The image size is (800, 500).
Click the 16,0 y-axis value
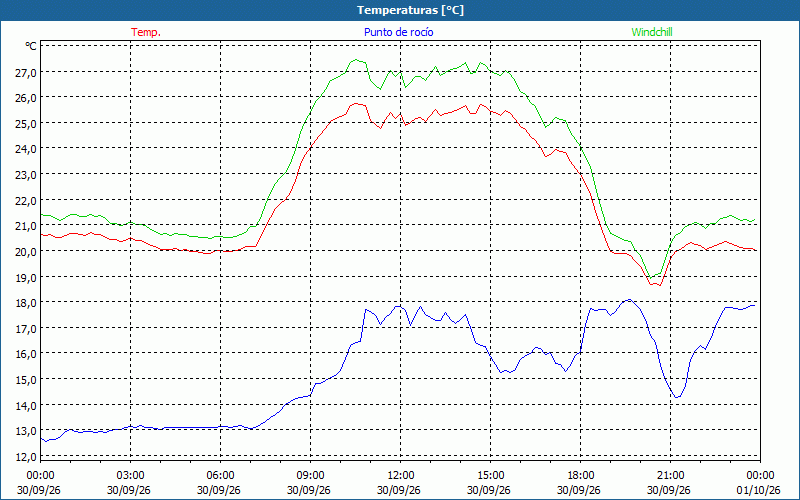26,354
